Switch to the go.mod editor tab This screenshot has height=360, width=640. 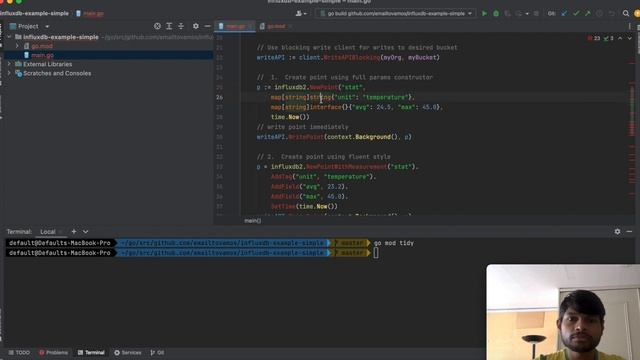(276, 26)
